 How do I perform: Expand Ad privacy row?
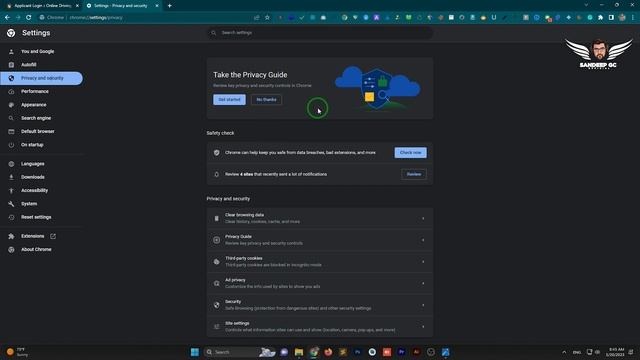click(x=320, y=283)
